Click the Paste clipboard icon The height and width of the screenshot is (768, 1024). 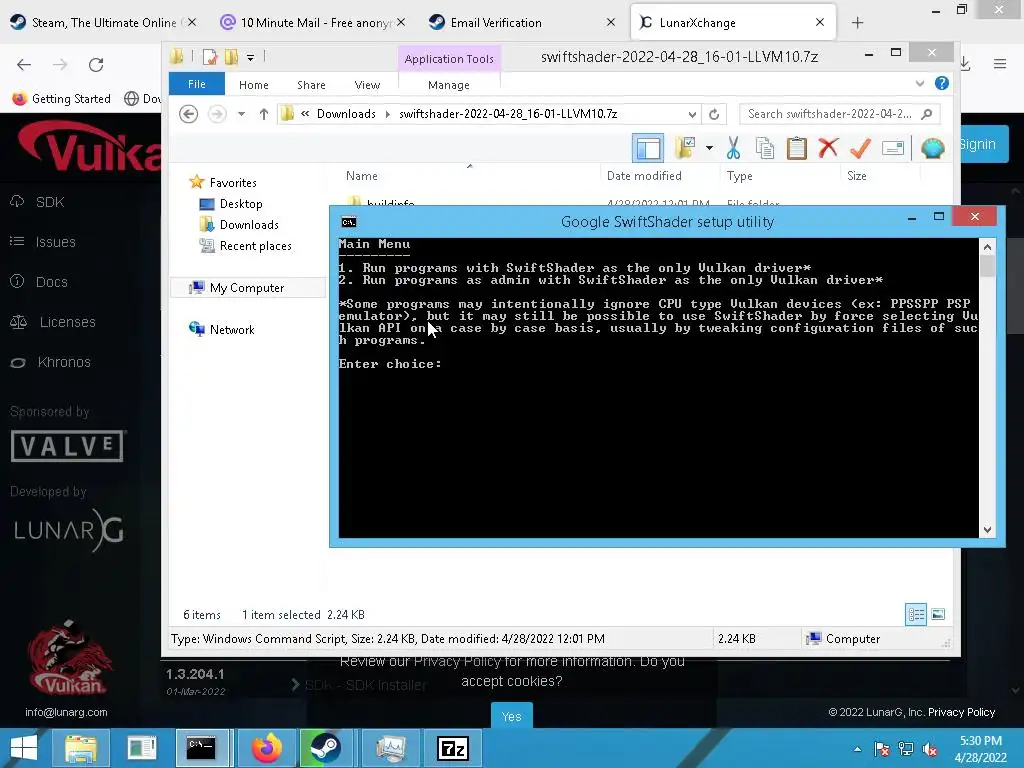[x=797, y=148]
